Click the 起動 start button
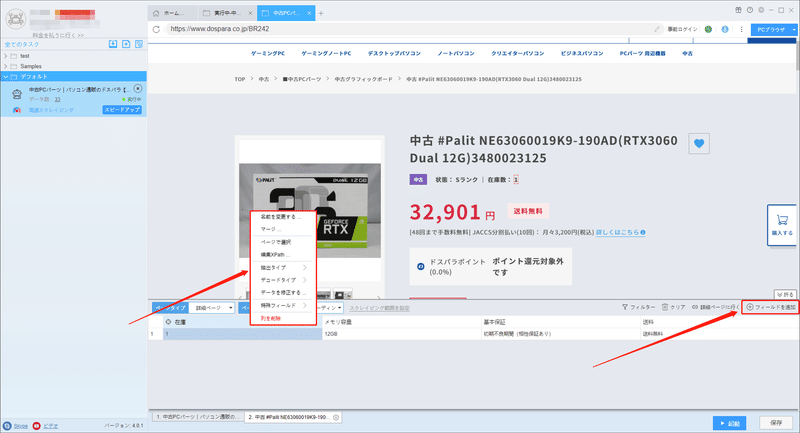The height and width of the screenshot is (433, 800). [x=730, y=423]
